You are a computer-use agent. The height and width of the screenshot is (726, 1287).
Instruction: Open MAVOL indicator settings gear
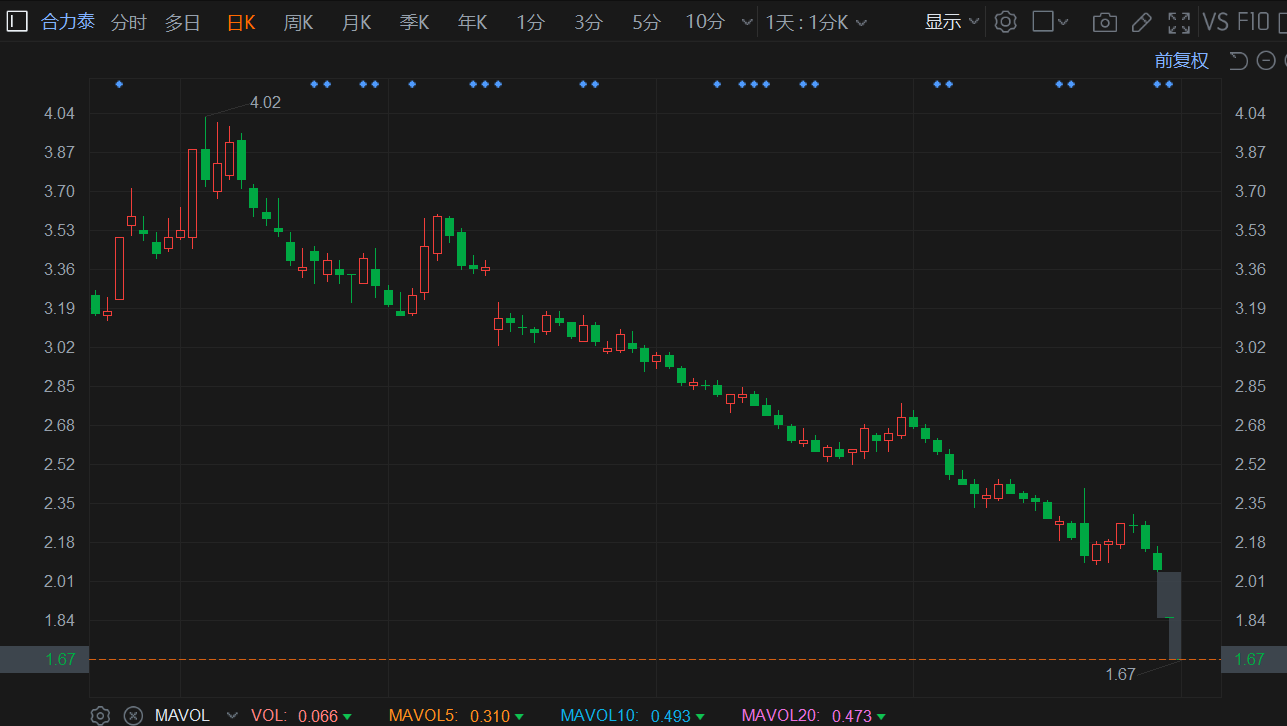click(100, 715)
